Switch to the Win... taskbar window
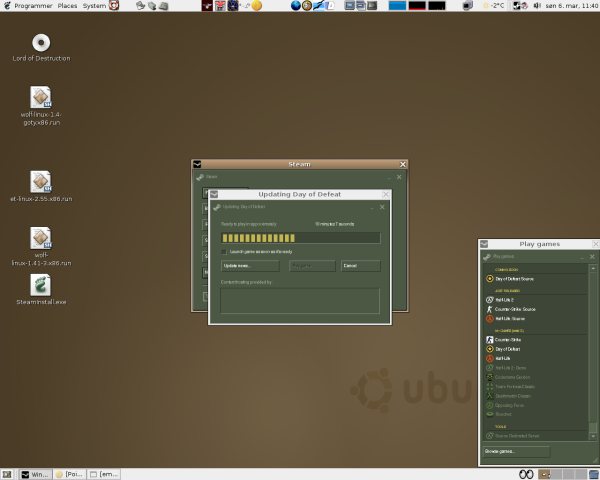 pyautogui.click(x=35, y=474)
